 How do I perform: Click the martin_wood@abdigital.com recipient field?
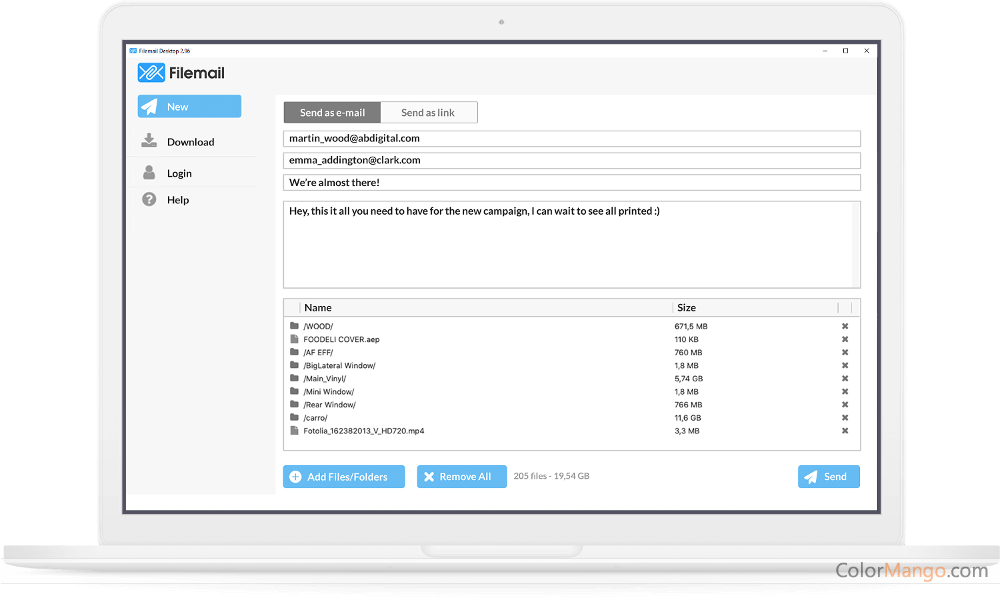pyautogui.click(x=571, y=138)
